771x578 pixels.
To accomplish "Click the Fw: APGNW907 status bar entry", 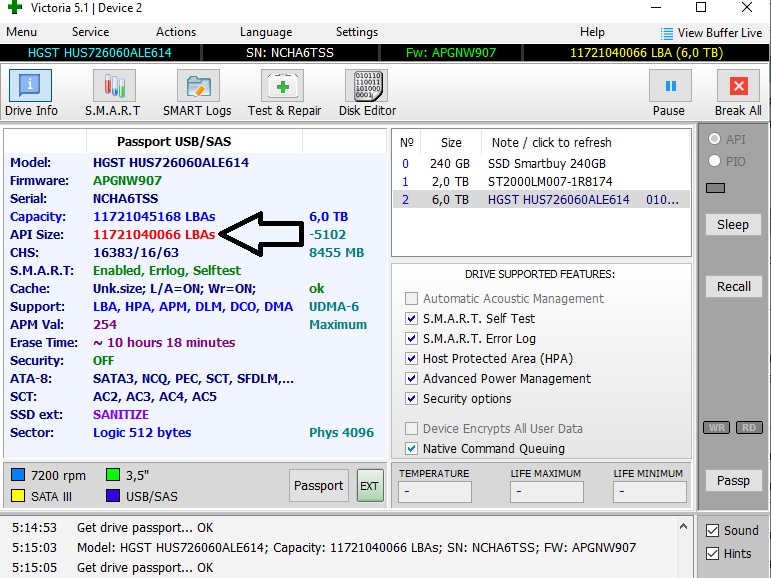I will pyautogui.click(x=451, y=53).
